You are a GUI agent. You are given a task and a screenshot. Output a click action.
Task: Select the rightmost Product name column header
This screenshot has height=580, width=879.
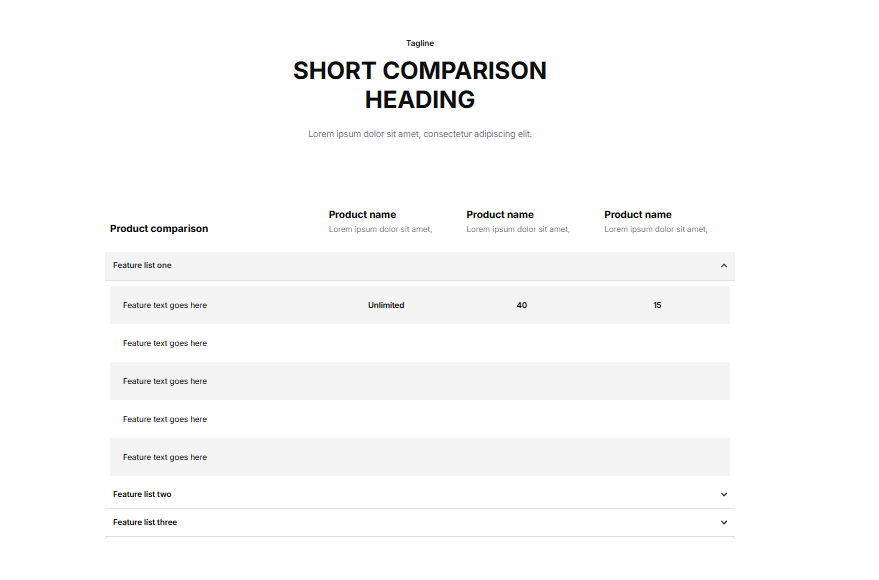click(638, 214)
